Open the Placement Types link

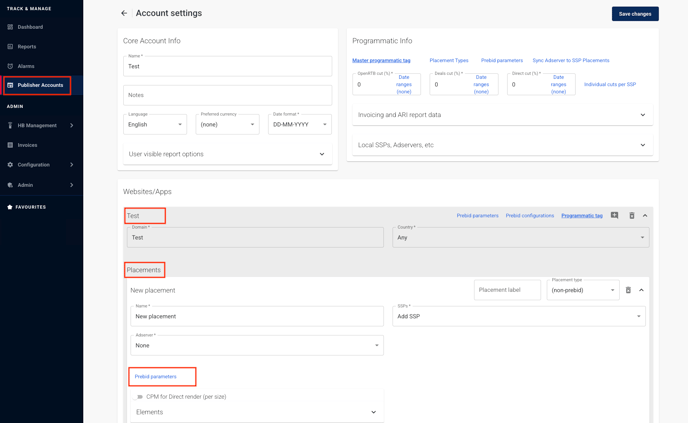(449, 61)
